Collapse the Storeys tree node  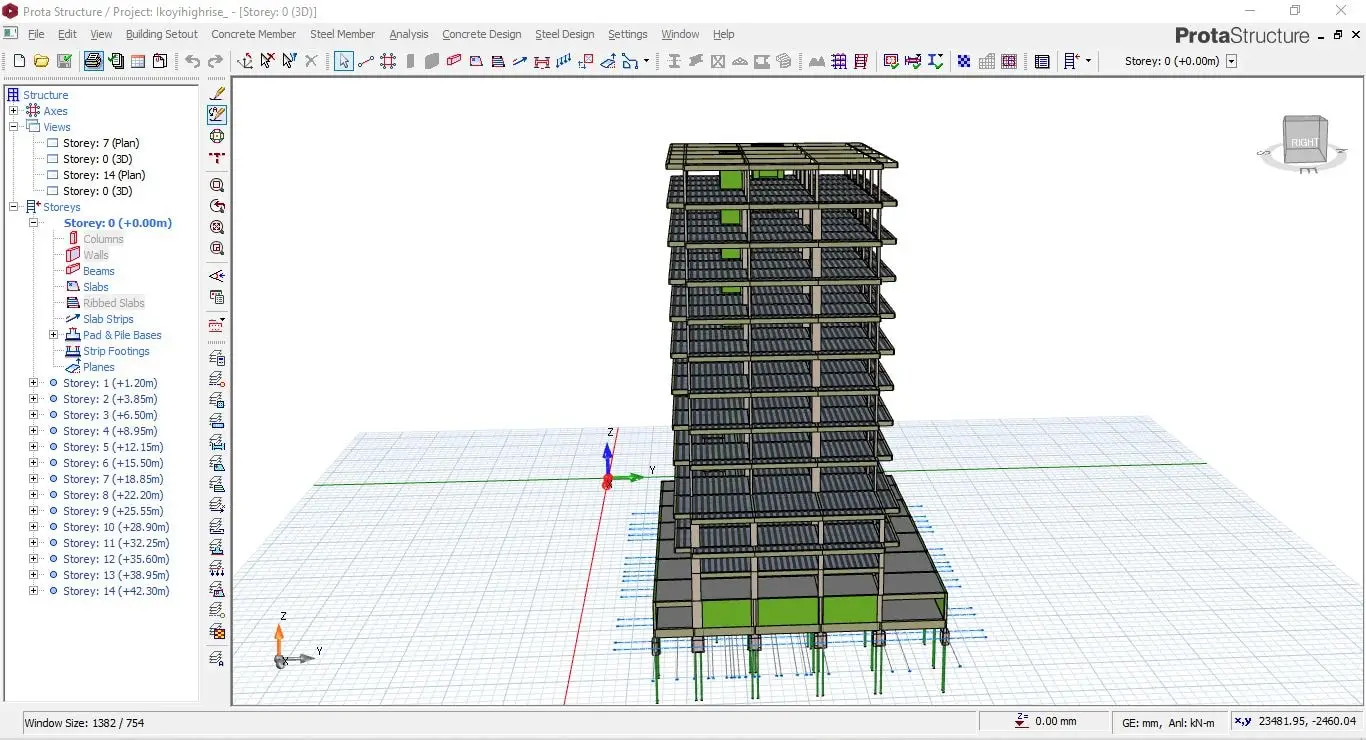pos(13,207)
